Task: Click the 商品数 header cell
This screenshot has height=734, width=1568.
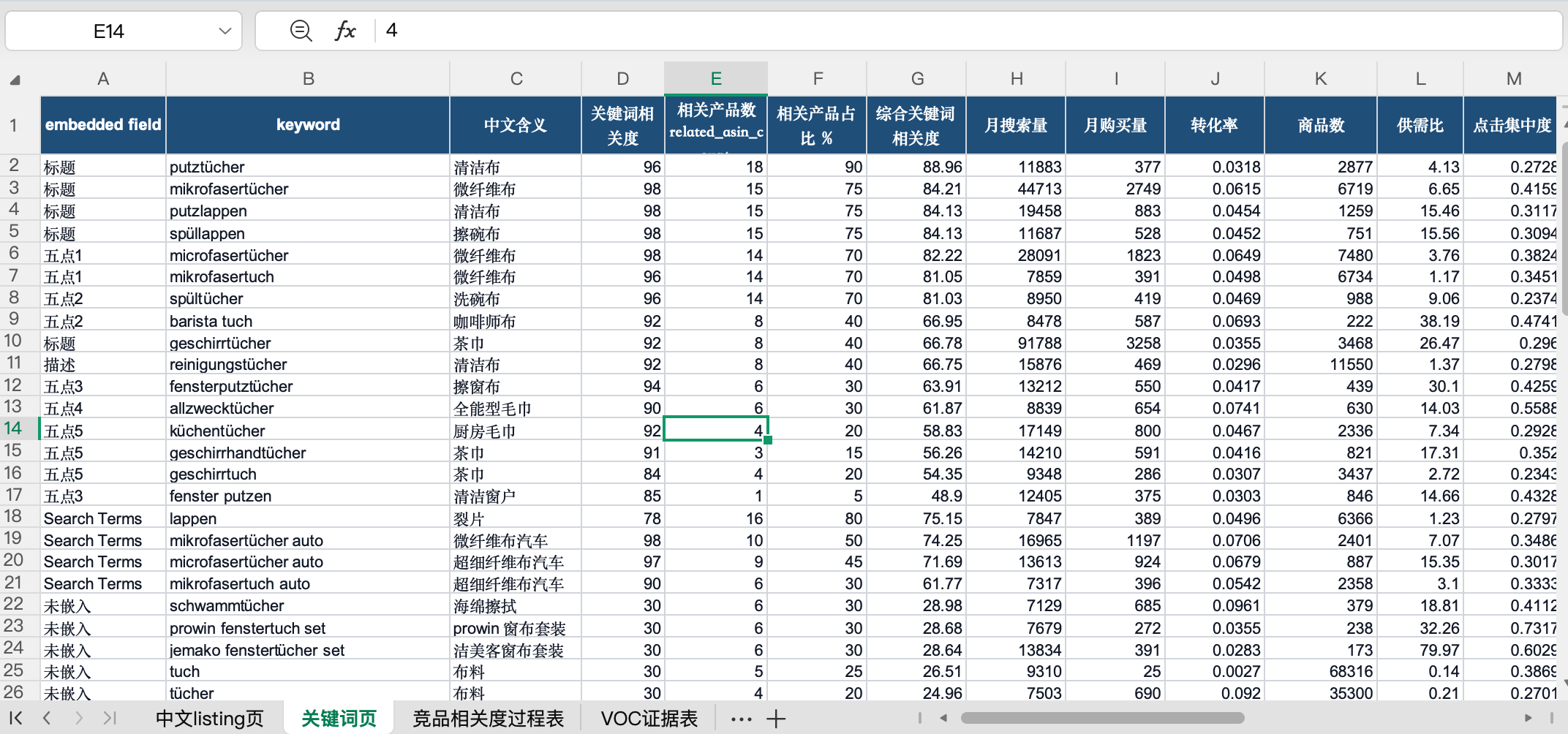Action: [1321, 125]
